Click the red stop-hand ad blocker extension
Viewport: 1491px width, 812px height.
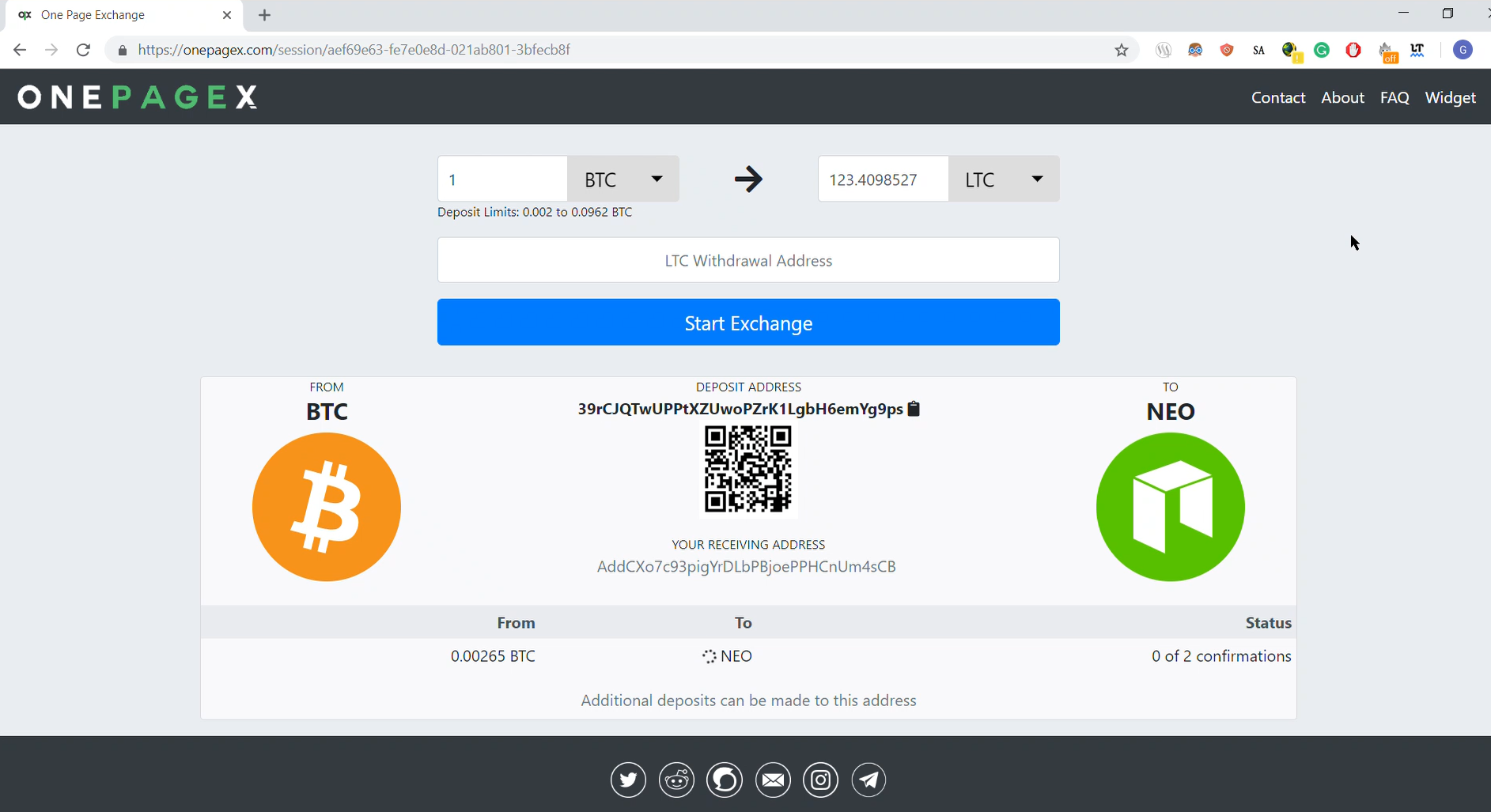pos(1353,50)
